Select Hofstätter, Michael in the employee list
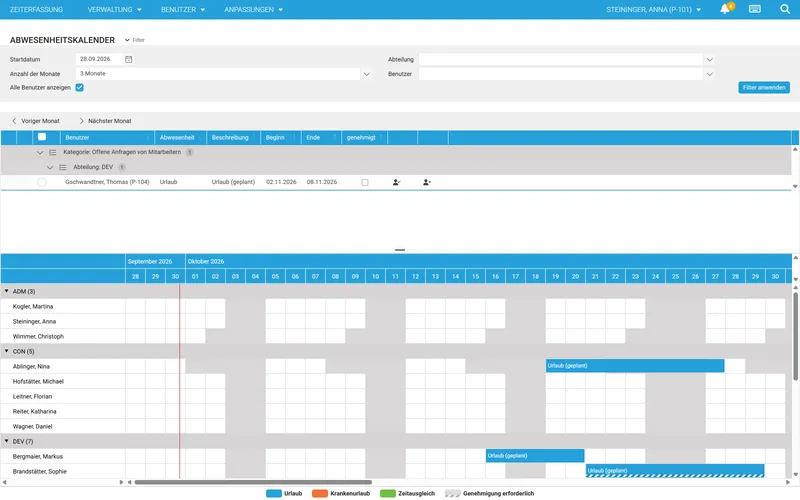This screenshot has height=500, width=800. coord(38,382)
